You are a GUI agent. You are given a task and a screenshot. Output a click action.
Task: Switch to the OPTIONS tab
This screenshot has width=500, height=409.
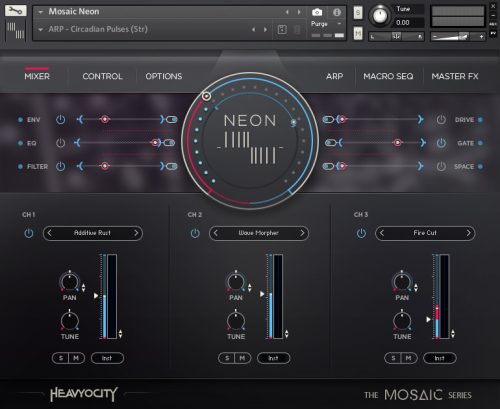pos(164,76)
